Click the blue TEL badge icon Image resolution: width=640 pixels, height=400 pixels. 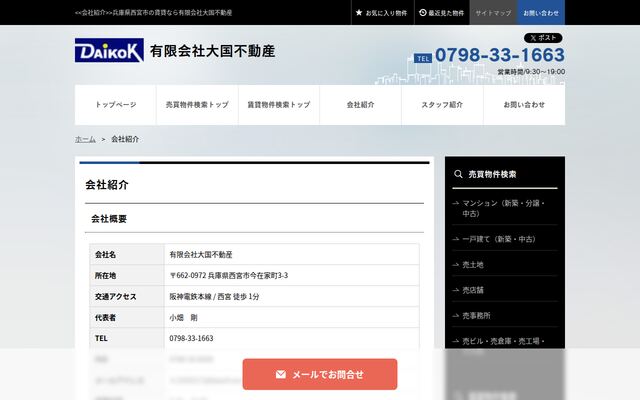tap(423, 58)
